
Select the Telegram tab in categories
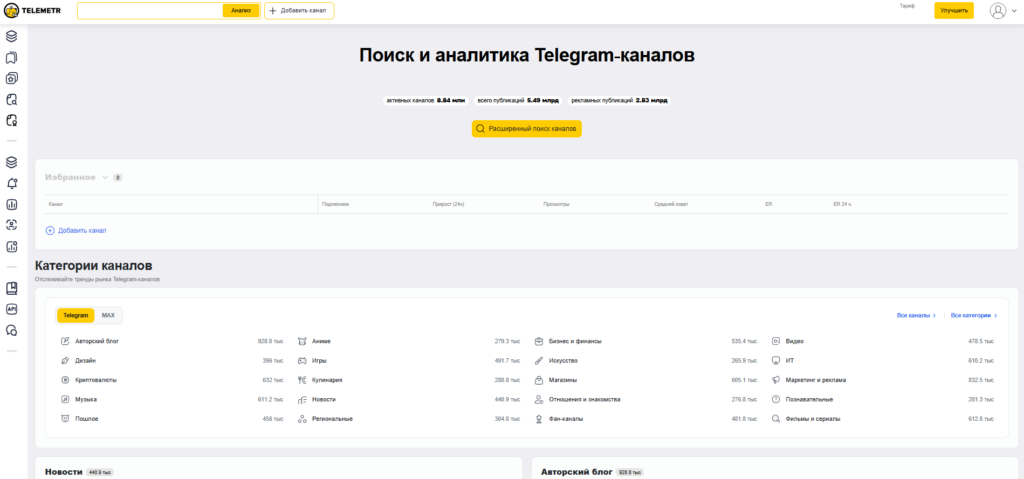coord(76,316)
